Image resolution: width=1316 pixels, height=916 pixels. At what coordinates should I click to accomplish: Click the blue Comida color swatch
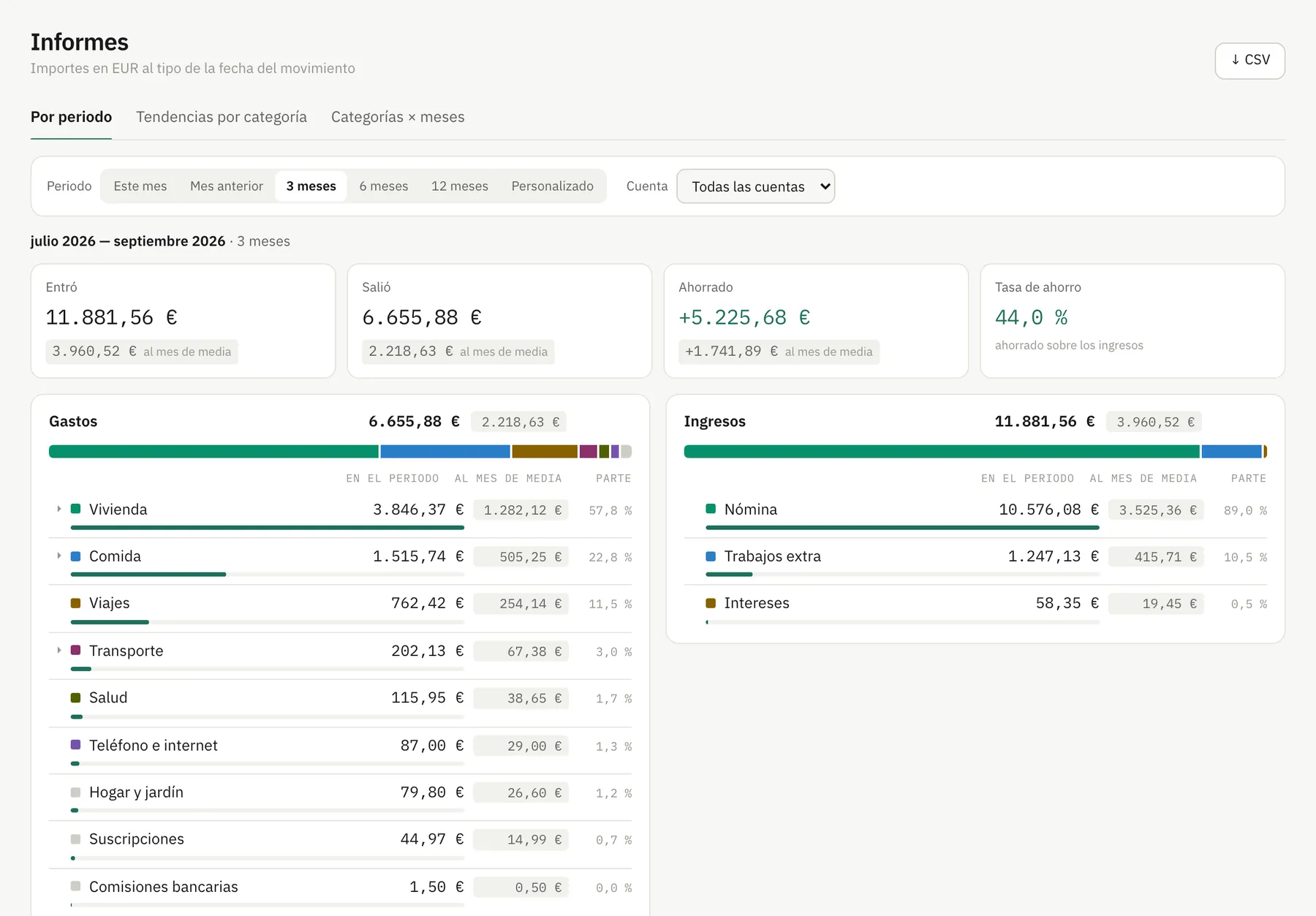click(x=75, y=556)
